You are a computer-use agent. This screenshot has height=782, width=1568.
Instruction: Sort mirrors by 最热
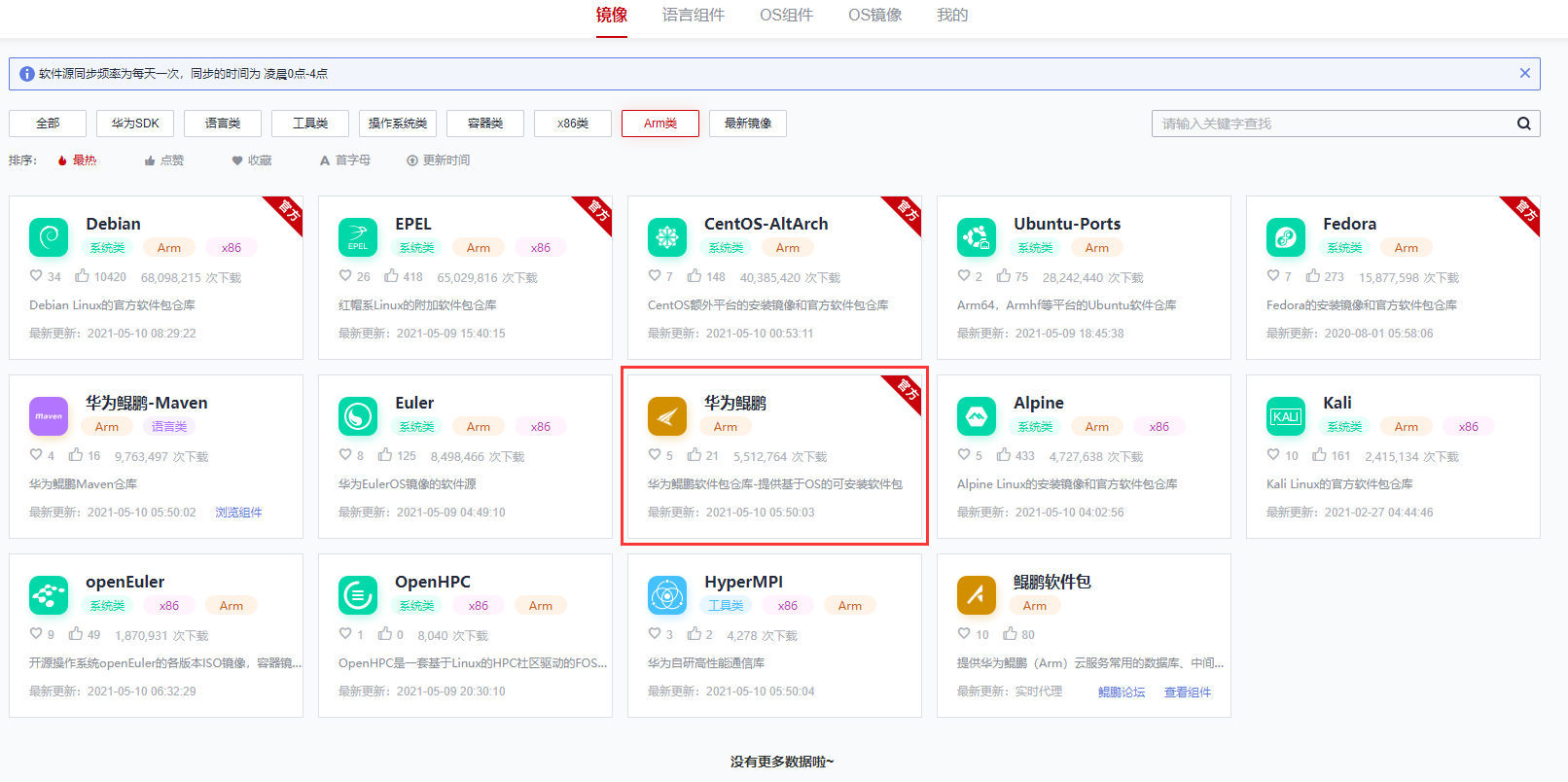pyautogui.click(x=77, y=160)
